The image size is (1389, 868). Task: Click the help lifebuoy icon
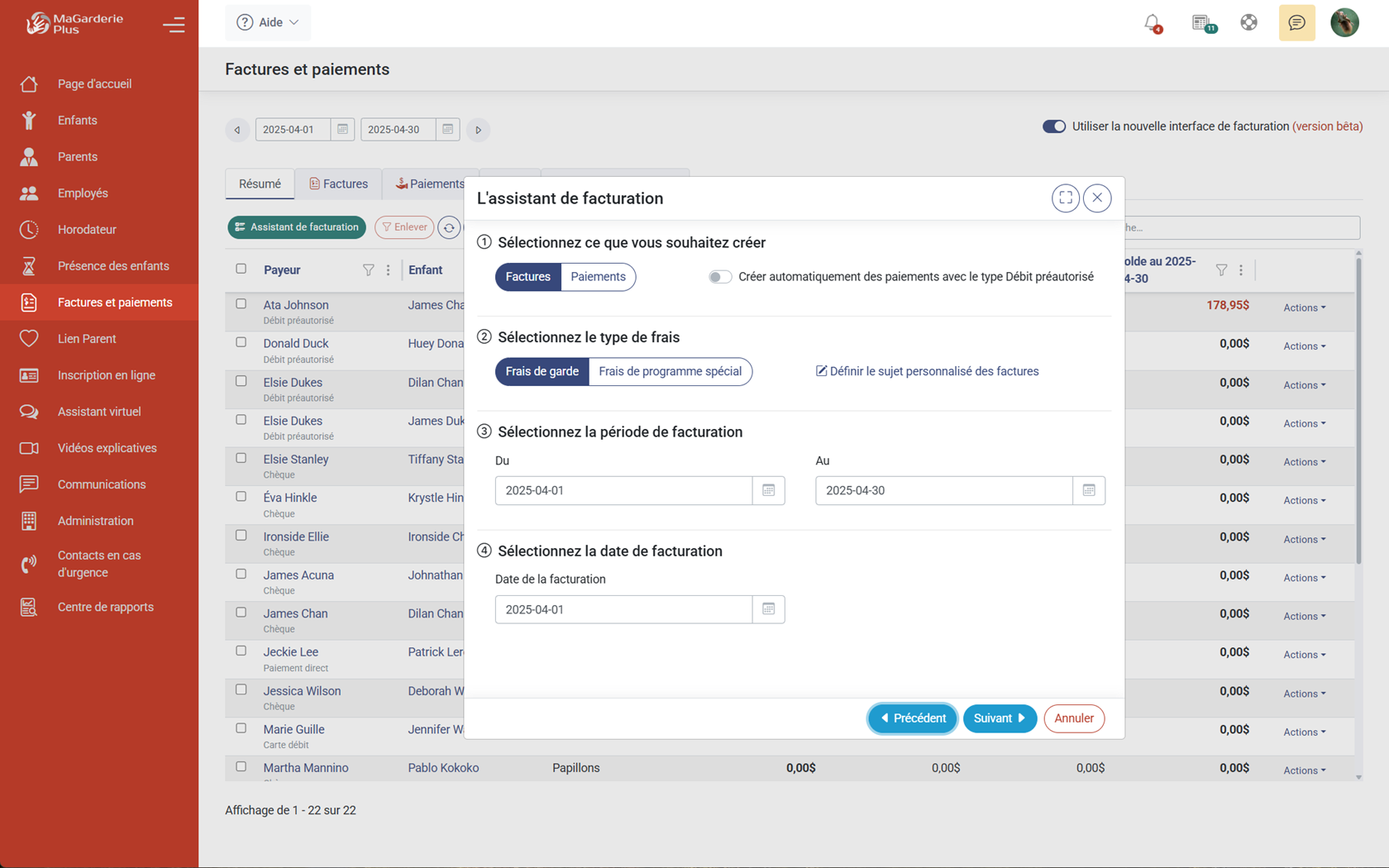click(x=1248, y=22)
